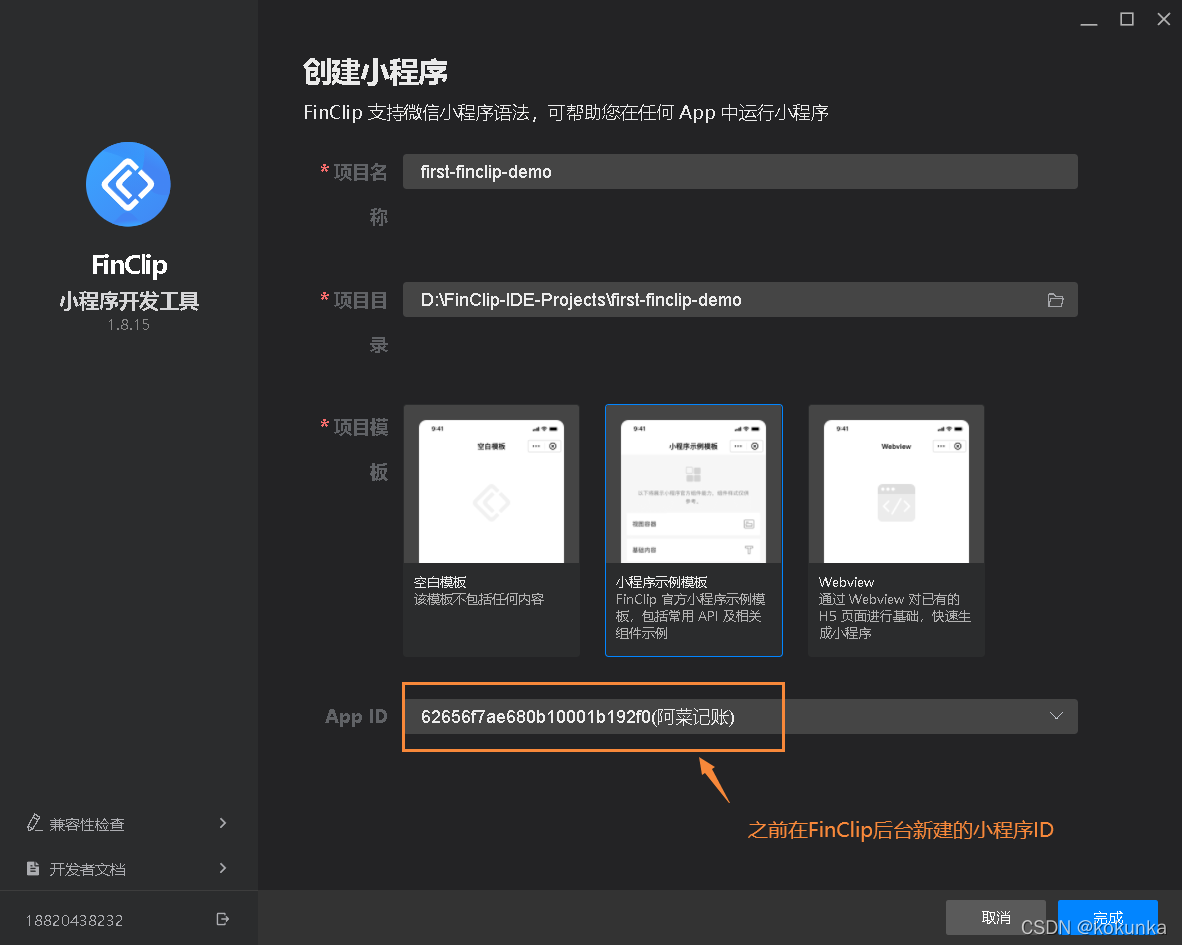This screenshot has width=1182, height=945.
Task: Click the developer documentation file icon
Action: click(34, 868)
